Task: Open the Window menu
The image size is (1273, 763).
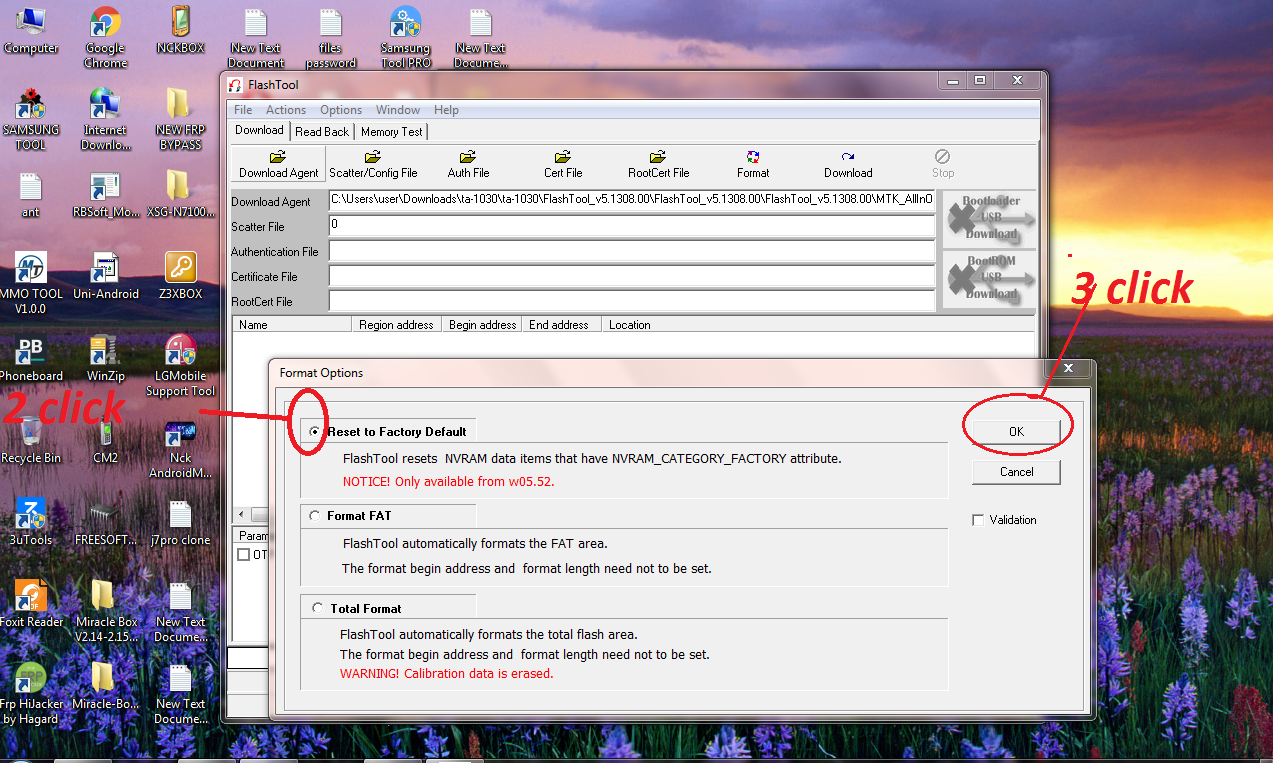Action: pos(398,110)
